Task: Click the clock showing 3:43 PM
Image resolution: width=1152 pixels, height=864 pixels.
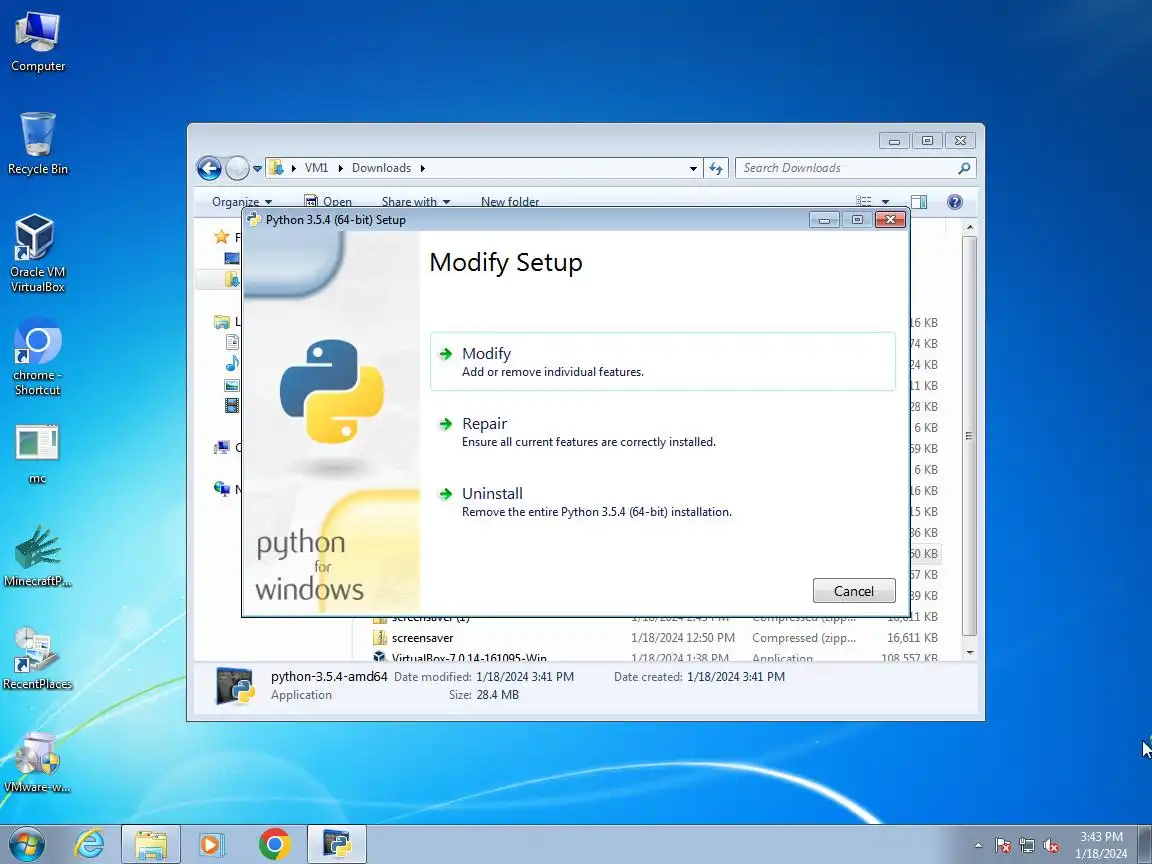Action: point(1101,845)
